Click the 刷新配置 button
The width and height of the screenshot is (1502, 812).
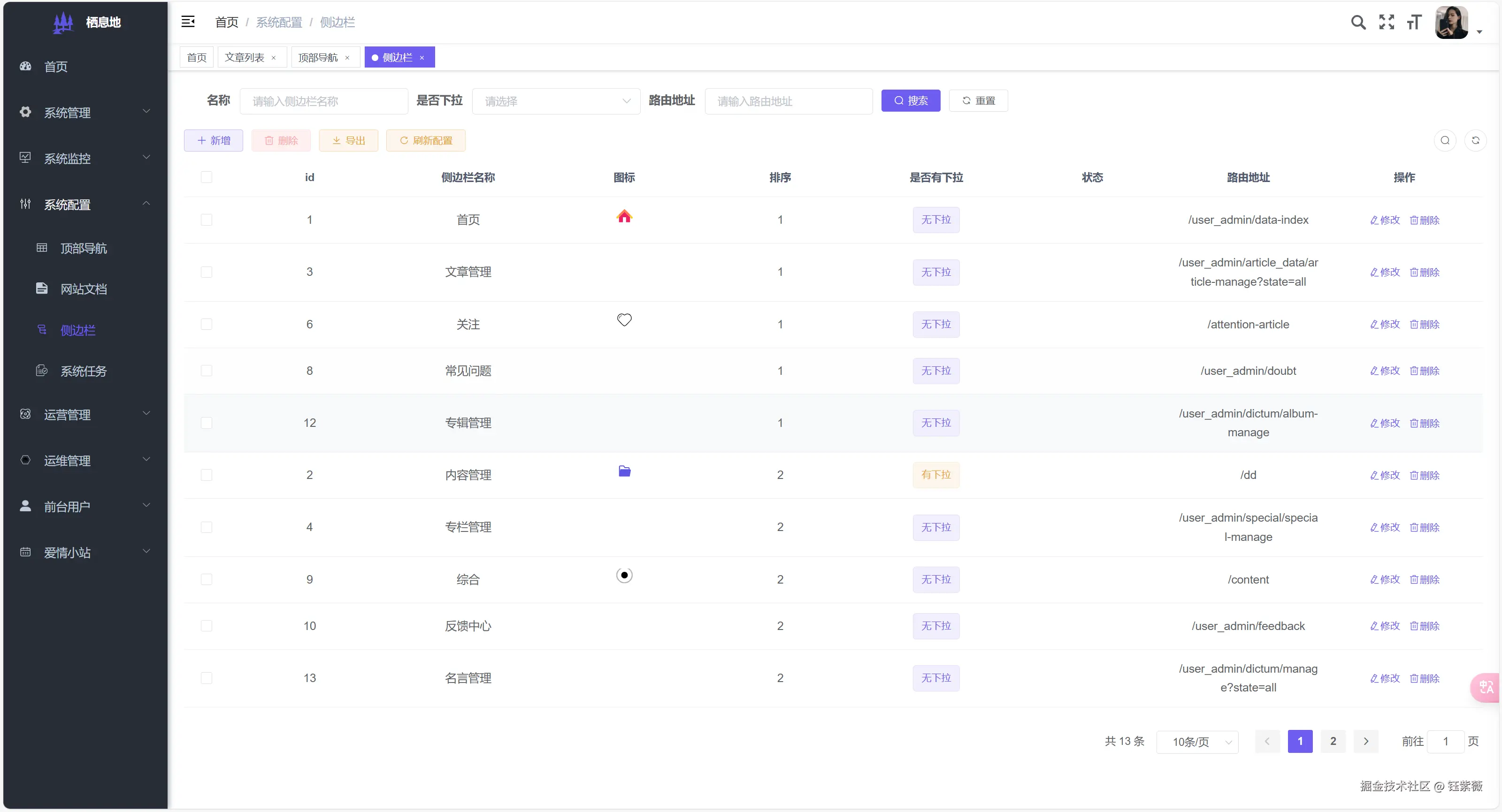click(426, 140)
